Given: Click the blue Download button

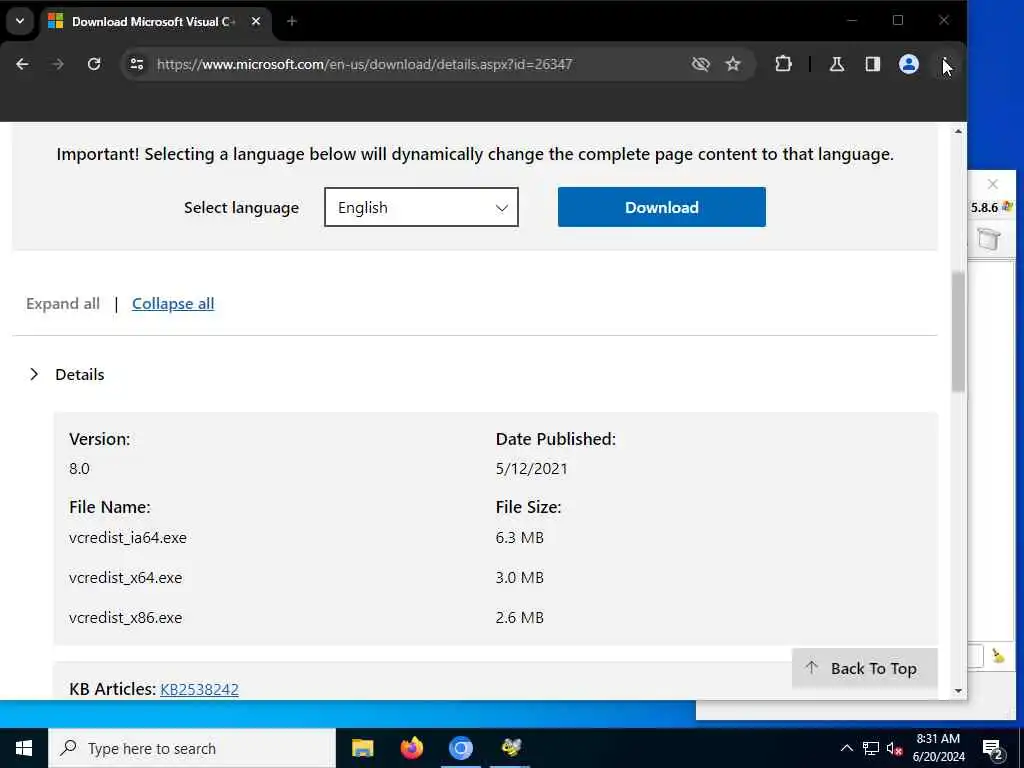Looking at the screenshot, I should tap(662, 207).
